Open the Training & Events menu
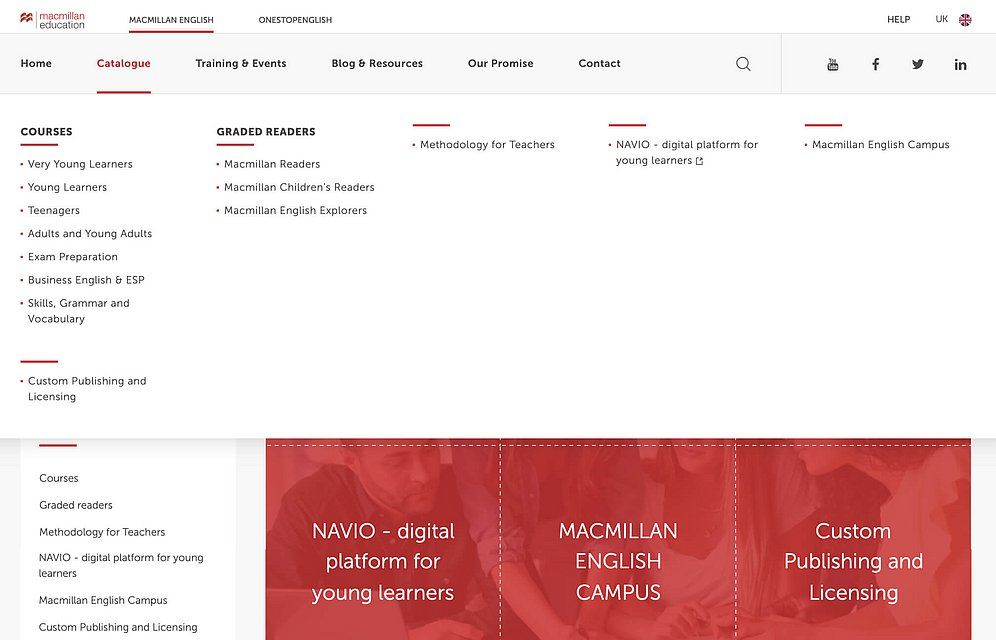The image size is (996, 640). (x=241, y=64)
